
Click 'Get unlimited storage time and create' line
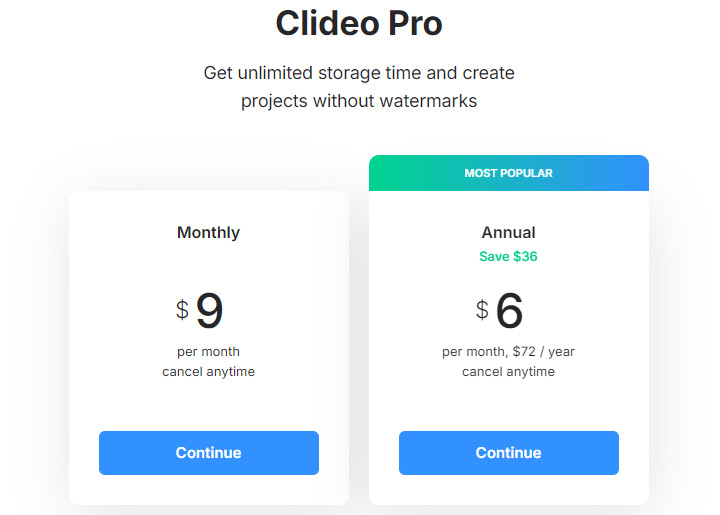pyautogui.click(x=359, y=73)
